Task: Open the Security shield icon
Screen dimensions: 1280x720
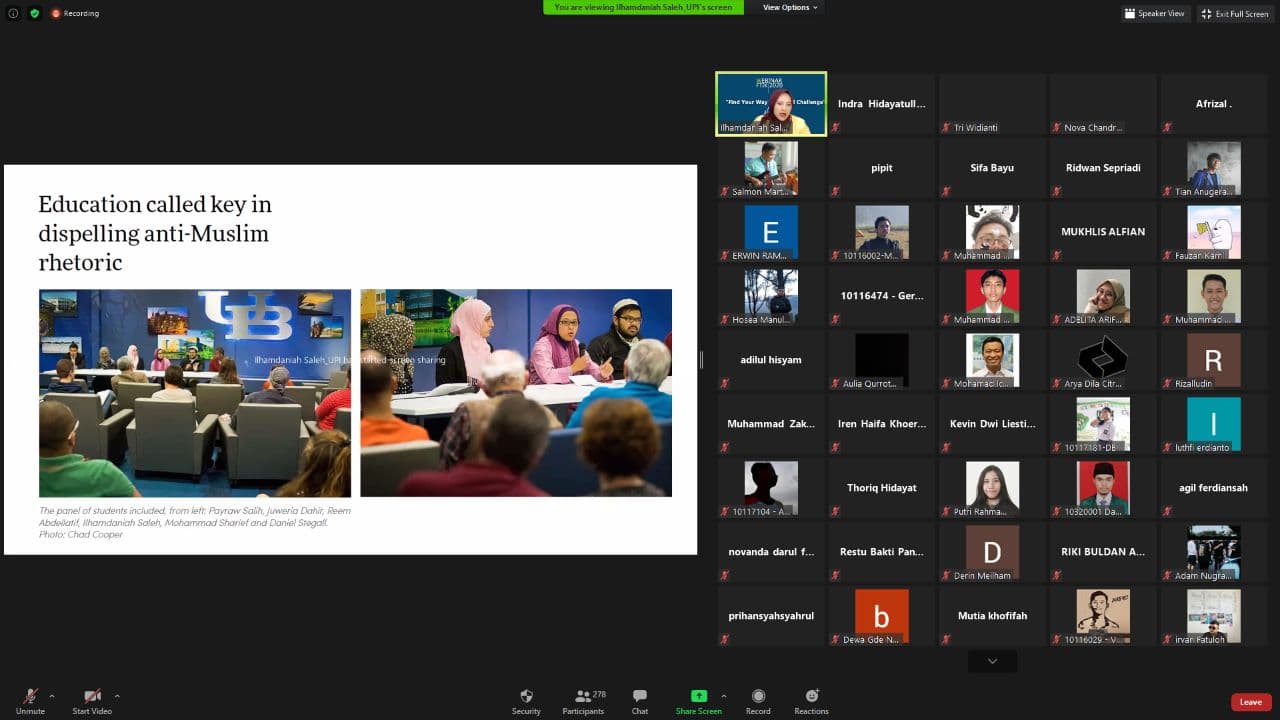Action: tap(526, 697)
